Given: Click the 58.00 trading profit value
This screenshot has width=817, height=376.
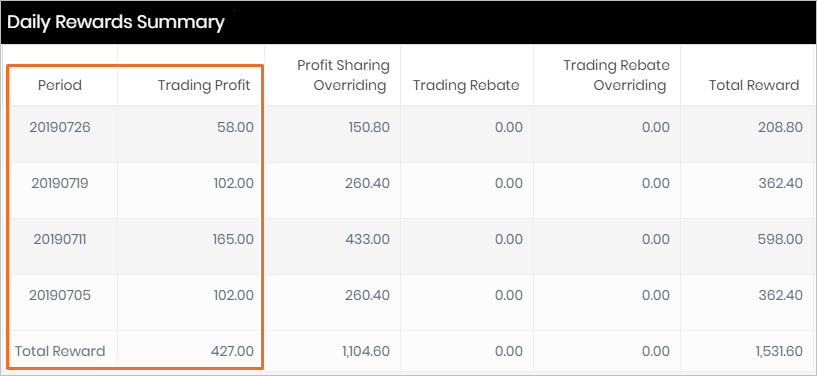Looking at the screenshot, I should coord(236,127).
